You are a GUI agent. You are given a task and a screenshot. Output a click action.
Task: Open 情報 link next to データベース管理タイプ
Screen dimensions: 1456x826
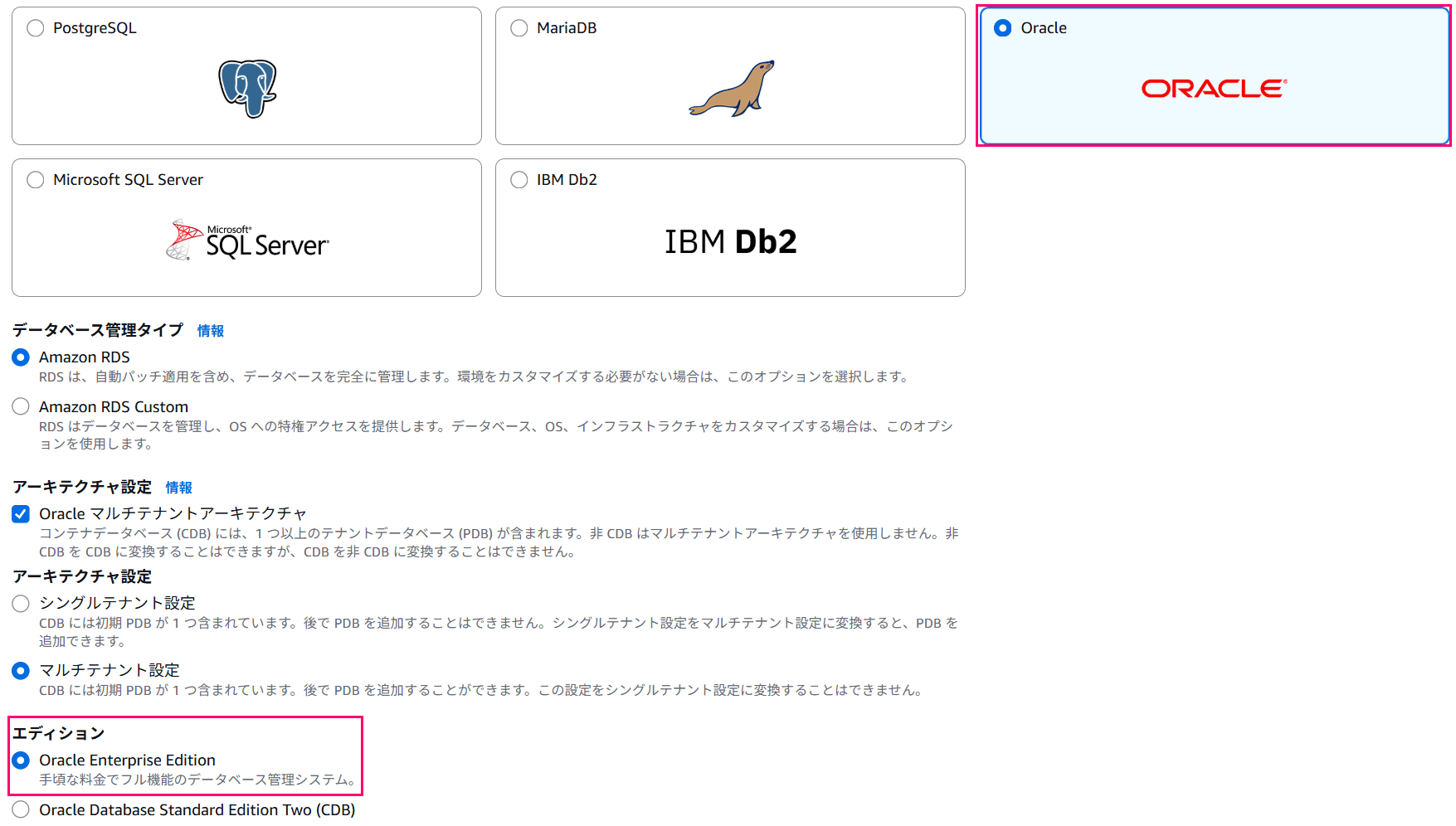(211, 331)
